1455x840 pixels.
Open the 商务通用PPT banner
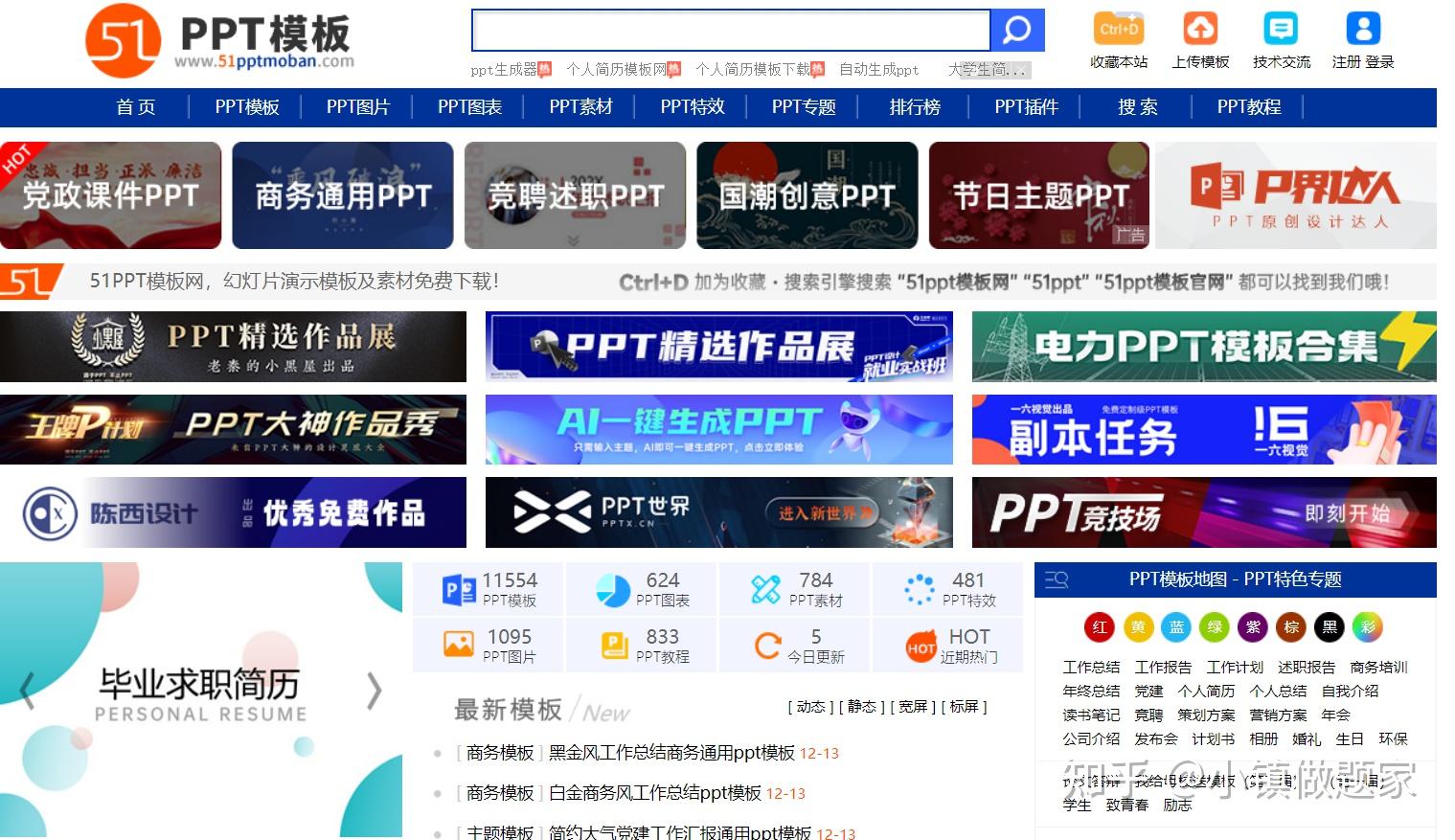343,195
